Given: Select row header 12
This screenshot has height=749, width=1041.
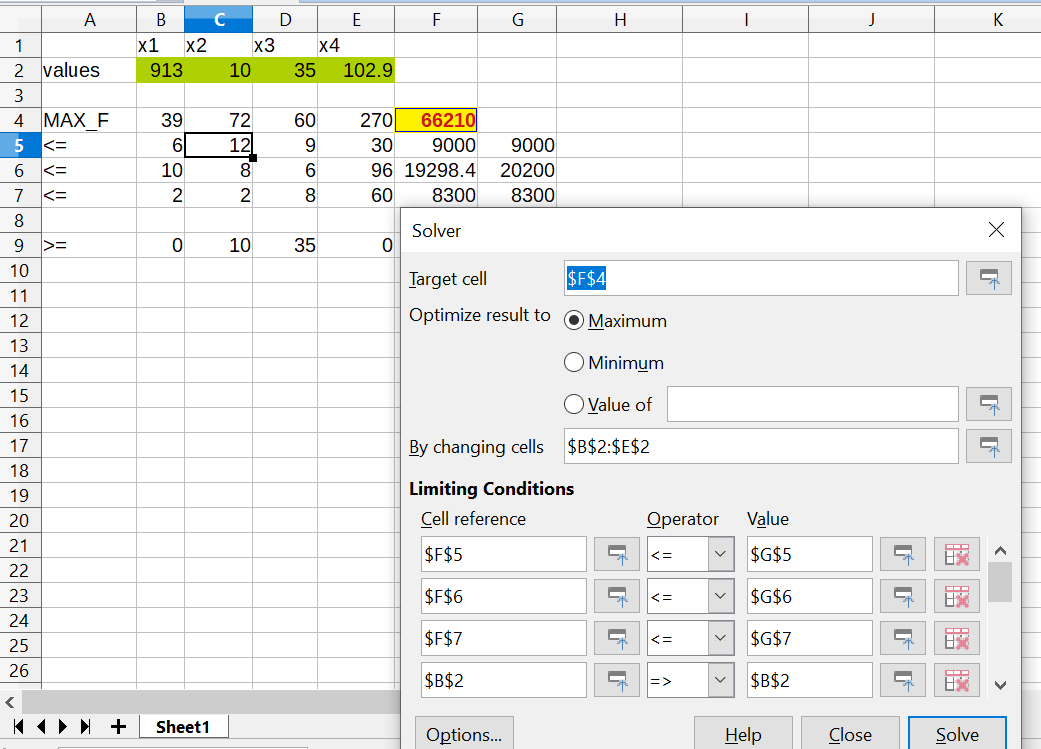Looking at the screenshot, I should click(x=20, y=321).
